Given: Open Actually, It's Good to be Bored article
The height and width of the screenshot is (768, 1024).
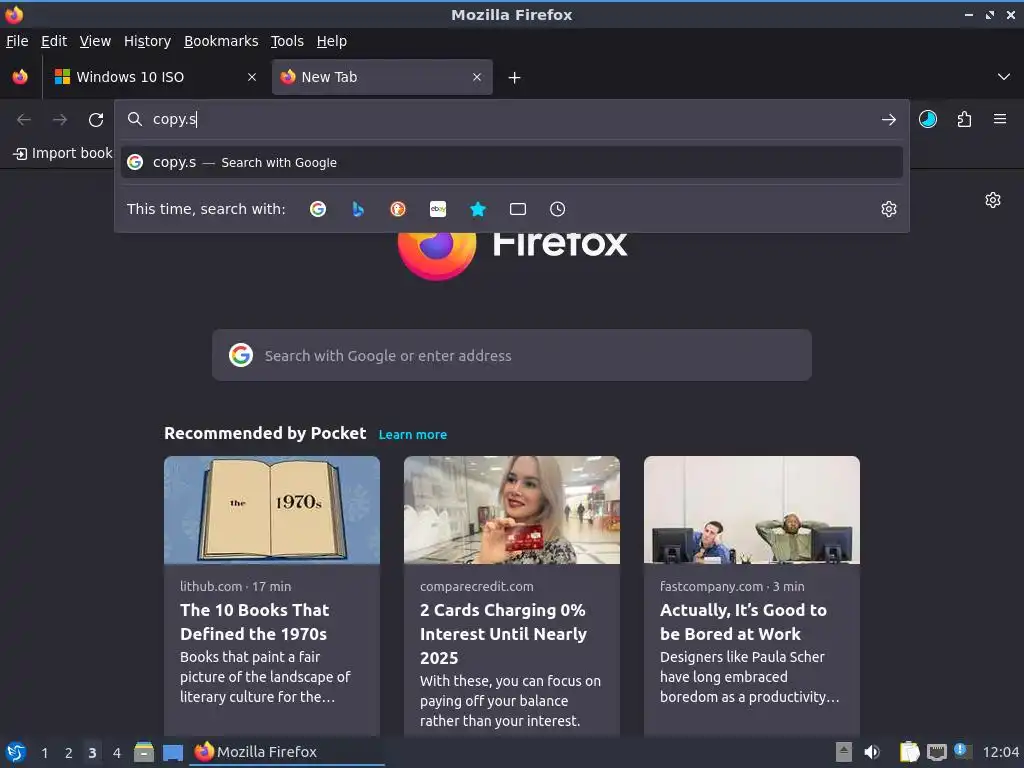Looking at the screenshot, I should [743, 622].
